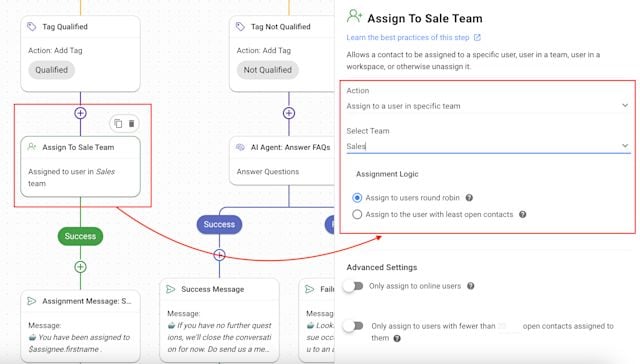Open help for least open contacts option

point(522,215)
